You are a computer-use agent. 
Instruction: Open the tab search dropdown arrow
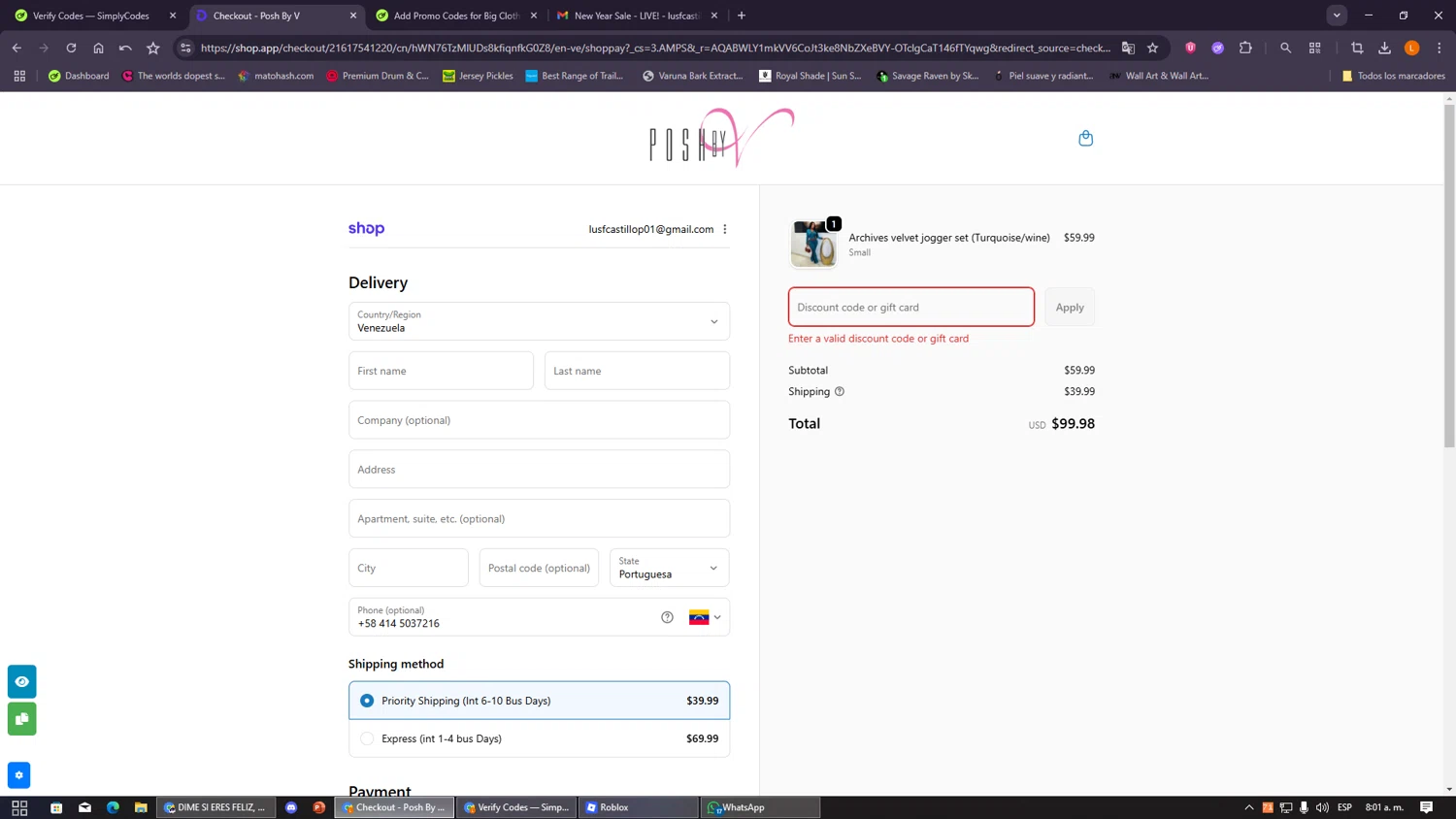click(1337, 16)
